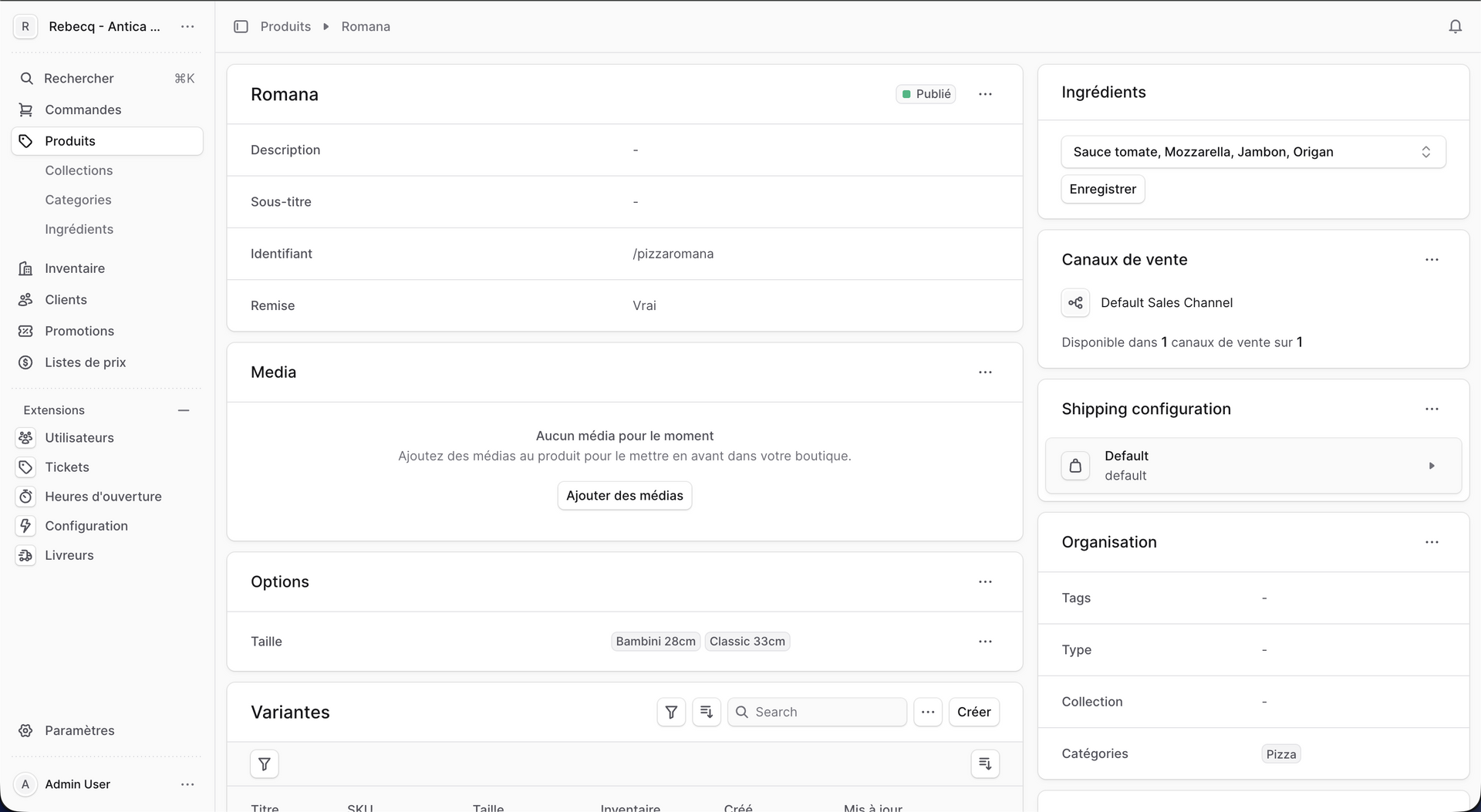
Task: Click the Default Sales Channel icon
Action: point(1075,303)
